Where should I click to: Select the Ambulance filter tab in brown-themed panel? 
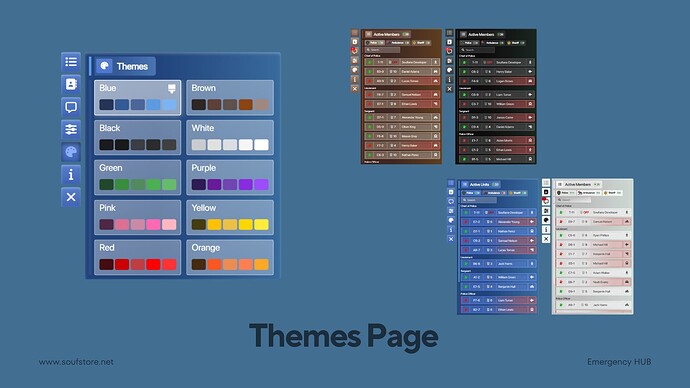pos(398,43)
